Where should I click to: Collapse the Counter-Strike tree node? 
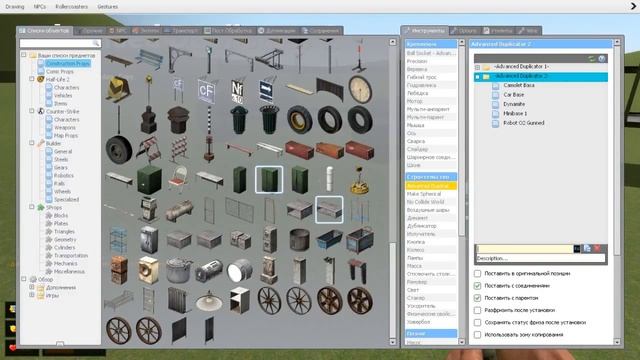32,111
